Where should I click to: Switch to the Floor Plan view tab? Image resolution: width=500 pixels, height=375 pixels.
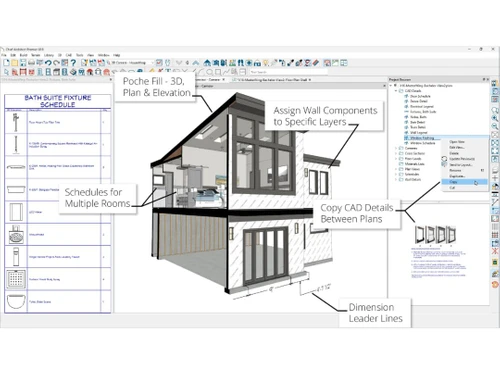(x=271, y=80)
